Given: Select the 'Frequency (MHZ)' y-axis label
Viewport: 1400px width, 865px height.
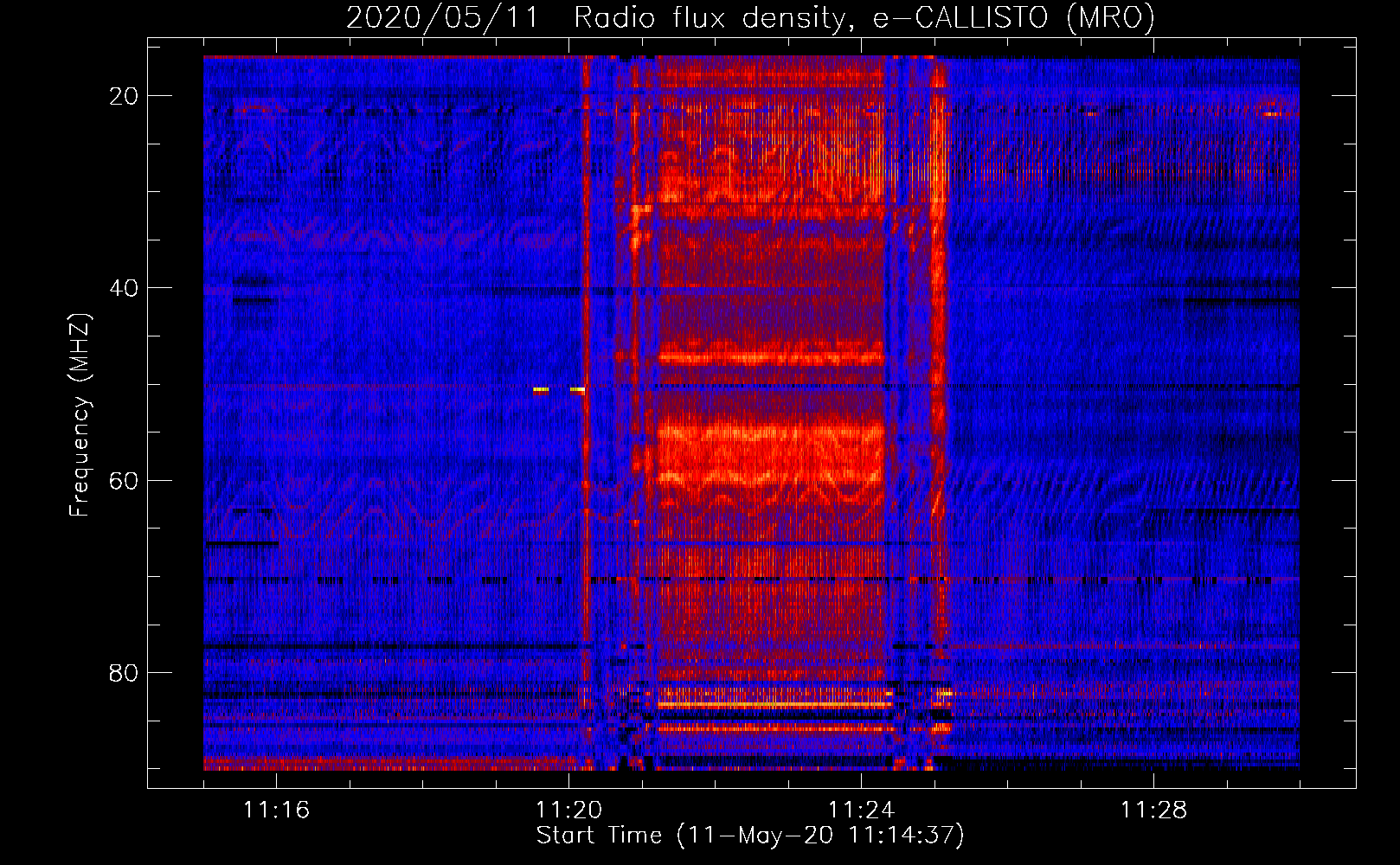Looking at the screenshot, I should click(80, 415).
